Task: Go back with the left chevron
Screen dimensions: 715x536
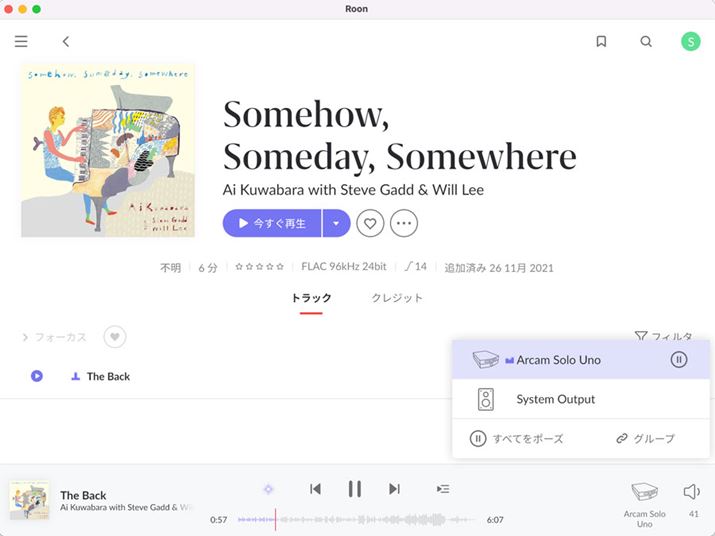Action: [x=66, y=42]
